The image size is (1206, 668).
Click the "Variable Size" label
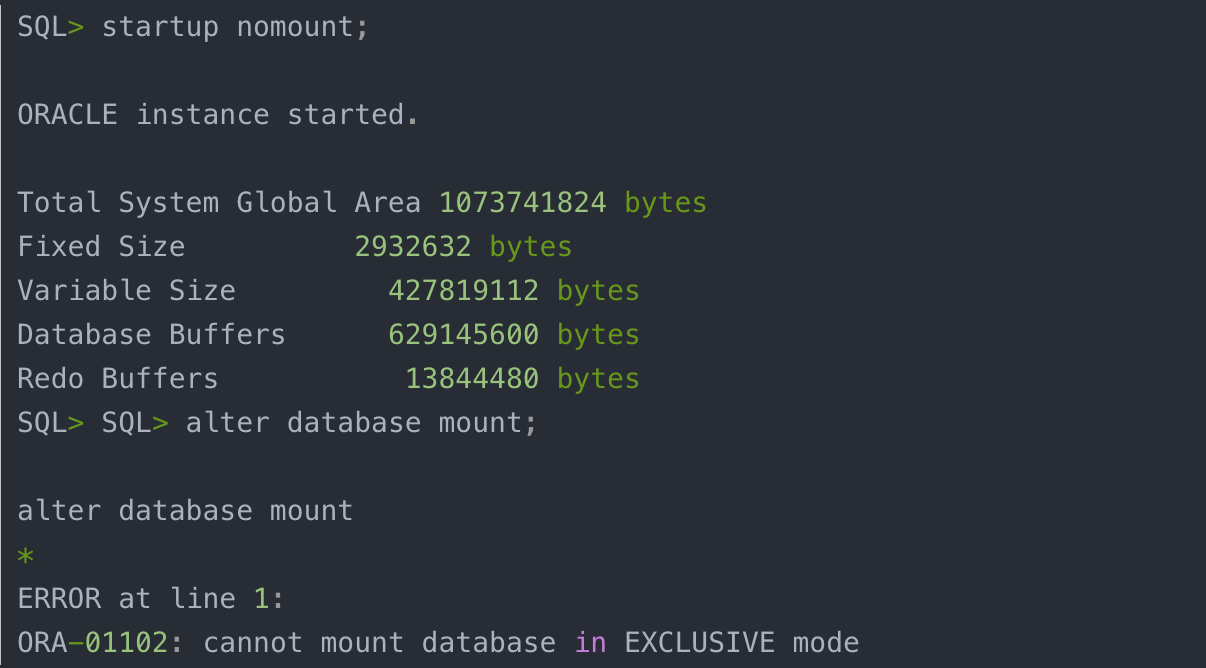[126, 290]
